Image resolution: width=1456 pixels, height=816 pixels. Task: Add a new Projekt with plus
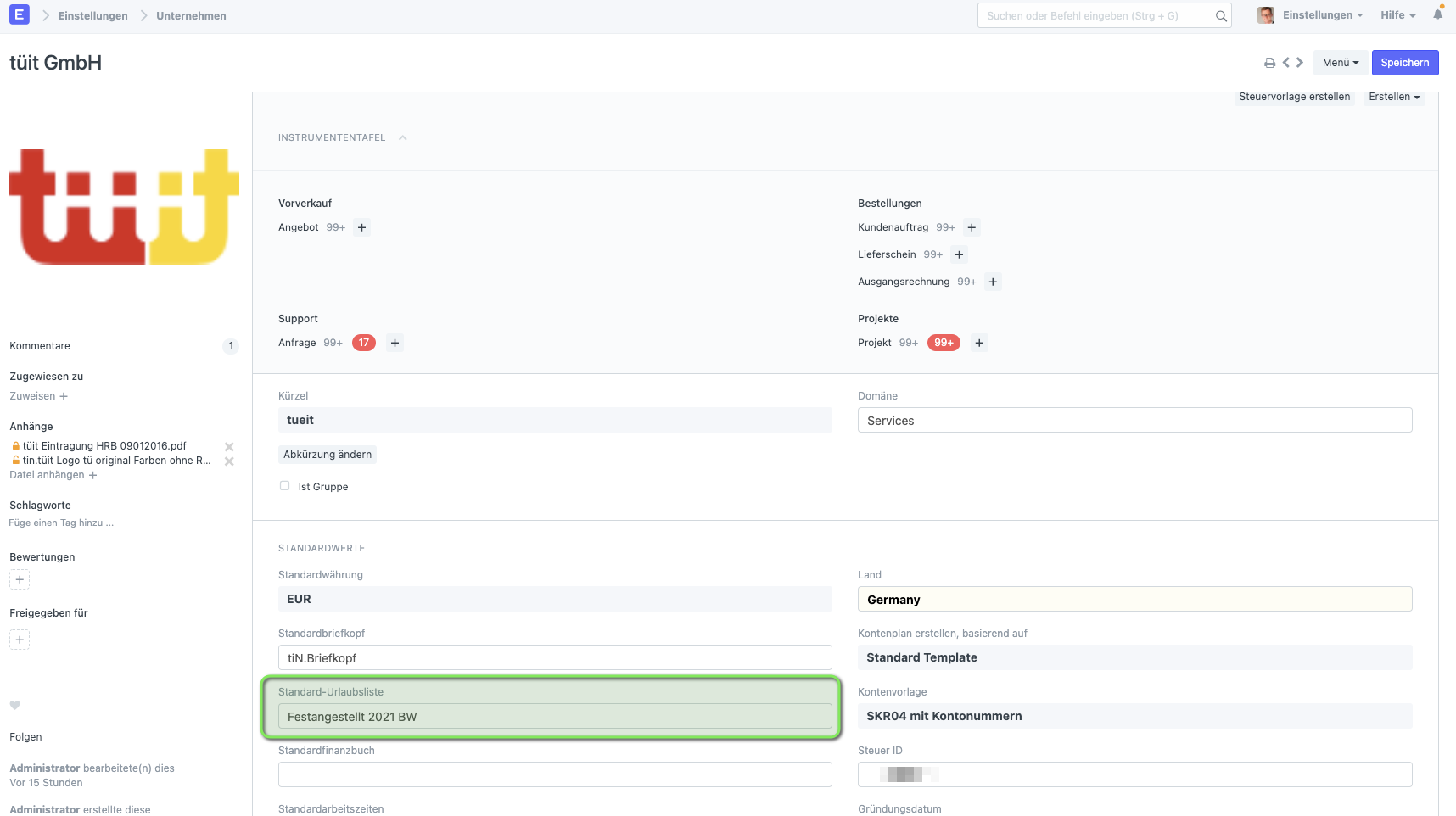979,343
